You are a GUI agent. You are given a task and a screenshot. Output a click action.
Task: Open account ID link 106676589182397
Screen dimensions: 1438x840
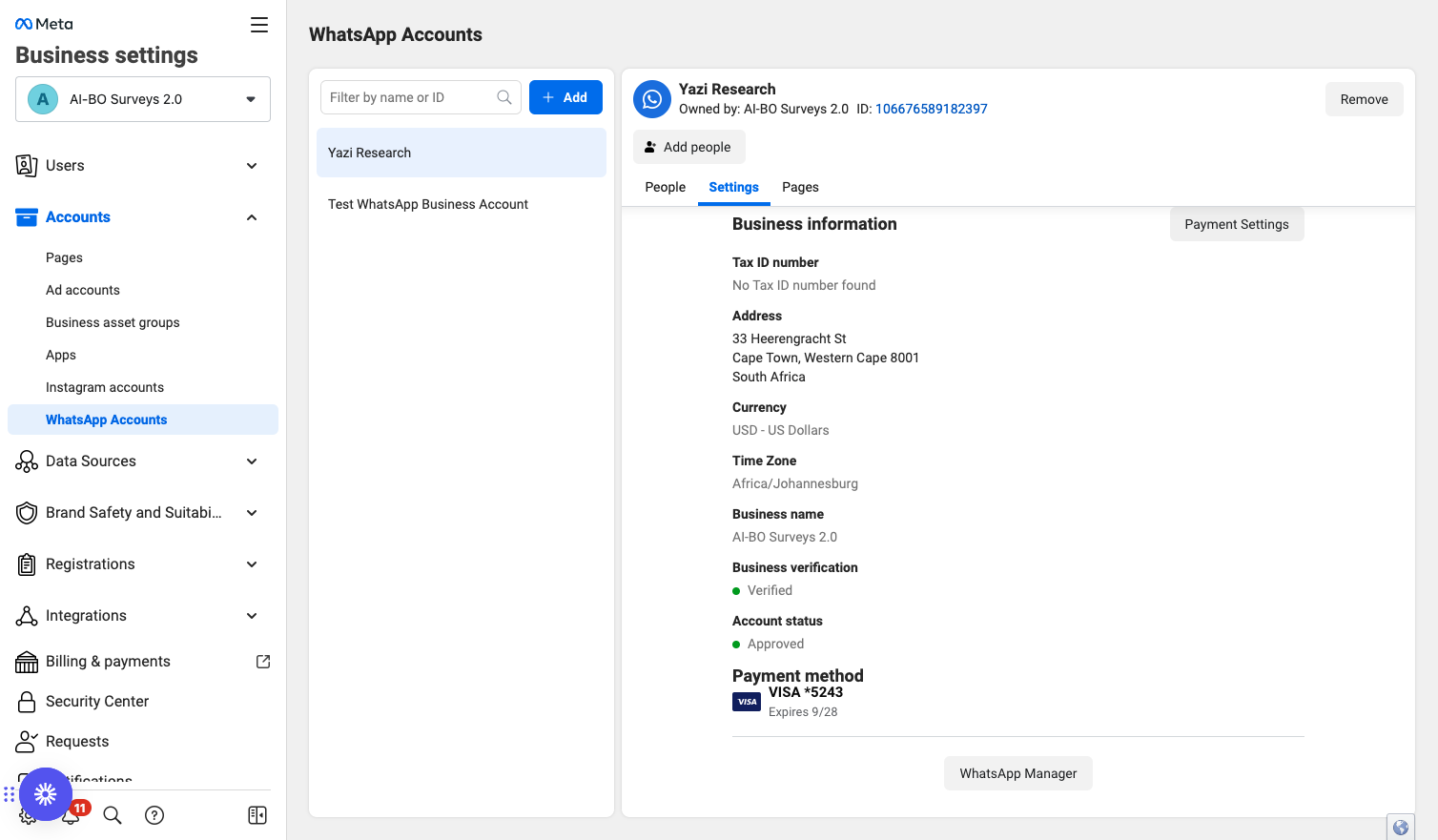[x=932, y=109]
